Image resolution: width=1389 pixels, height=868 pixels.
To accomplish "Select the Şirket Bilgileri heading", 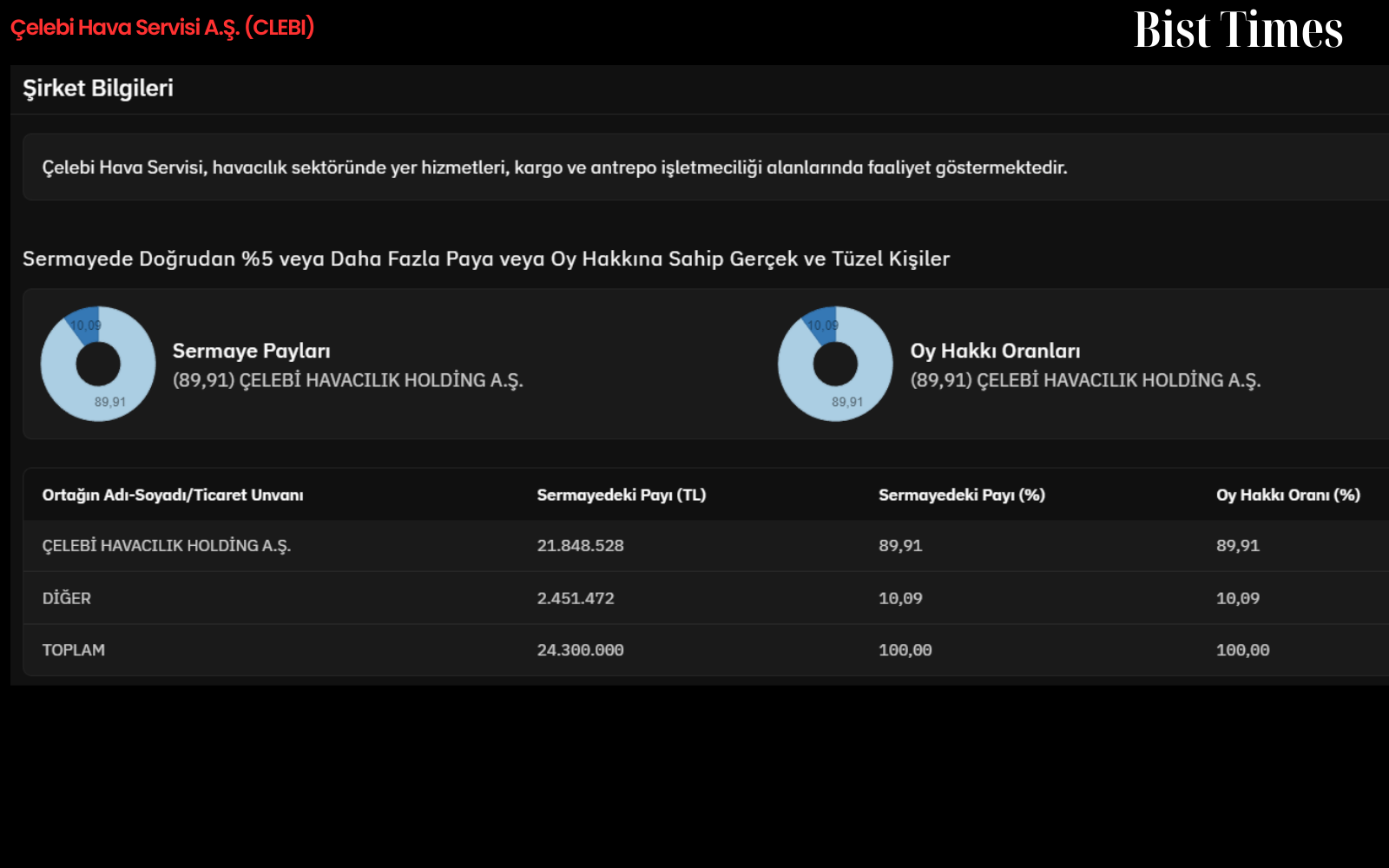I will point(98,89).
